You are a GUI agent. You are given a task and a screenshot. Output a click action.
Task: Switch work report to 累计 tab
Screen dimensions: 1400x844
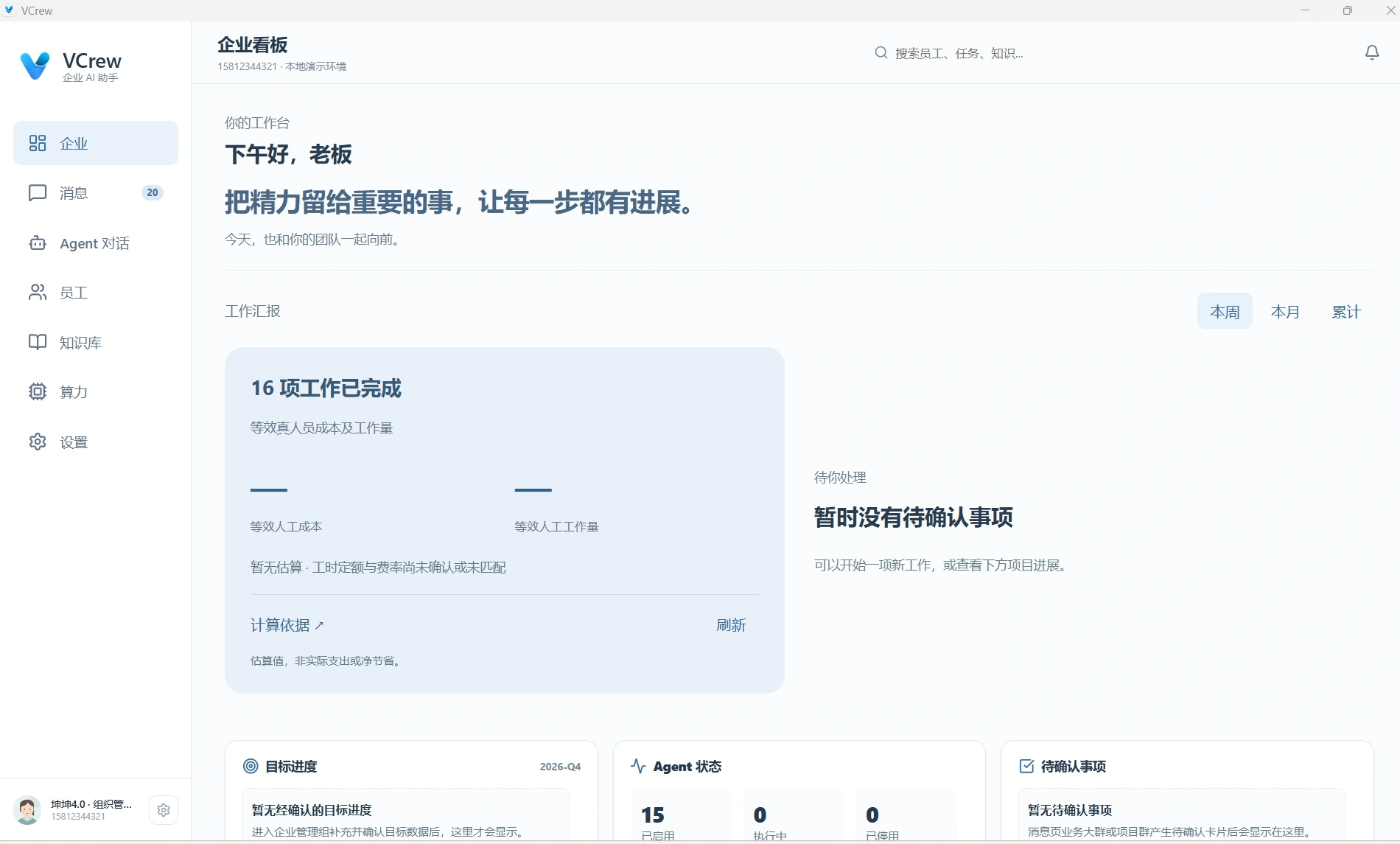coord(1345,311)
